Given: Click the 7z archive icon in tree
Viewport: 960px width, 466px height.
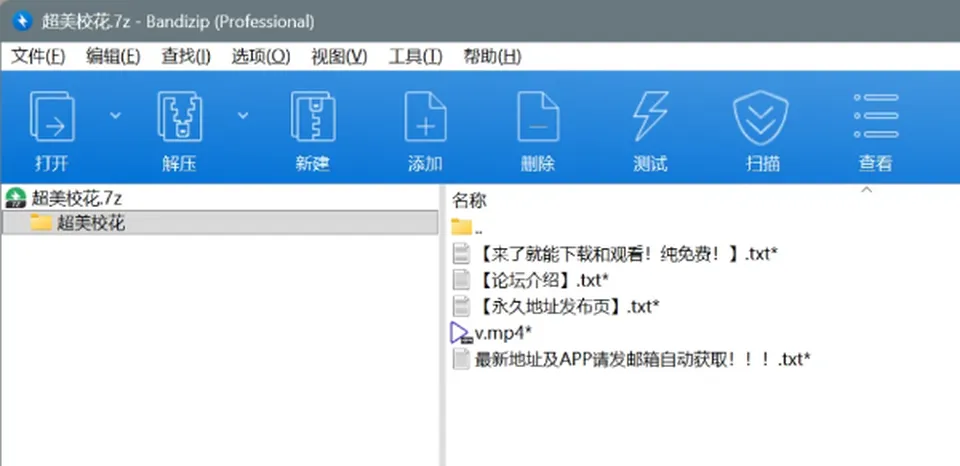Looking at the screenshot, I should tap(16, 198).
